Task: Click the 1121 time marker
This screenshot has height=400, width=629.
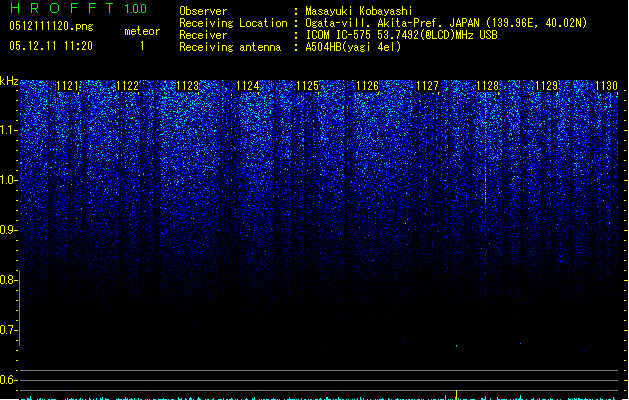Action: tap(67, 86)
